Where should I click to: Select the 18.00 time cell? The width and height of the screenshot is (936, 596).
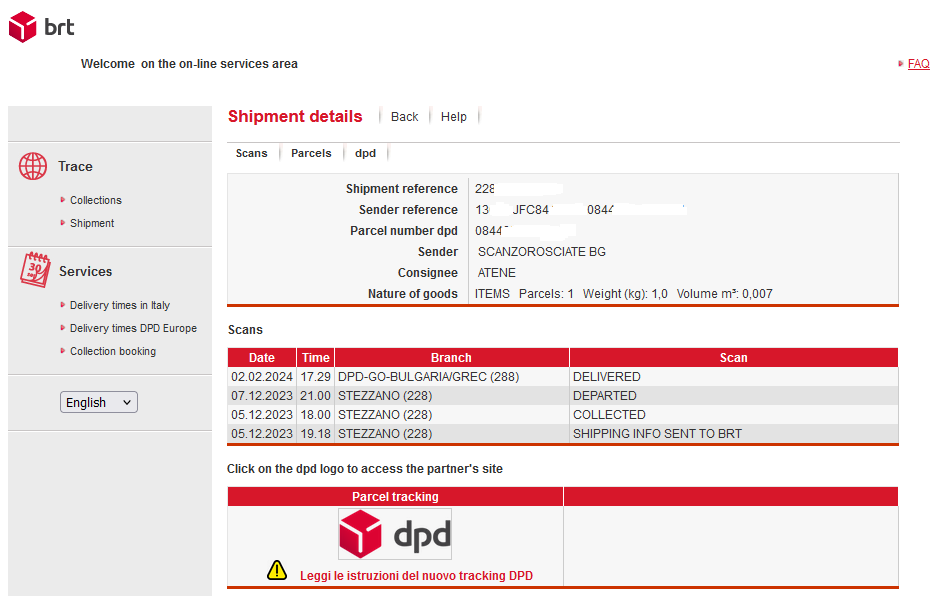pos(315,415)
